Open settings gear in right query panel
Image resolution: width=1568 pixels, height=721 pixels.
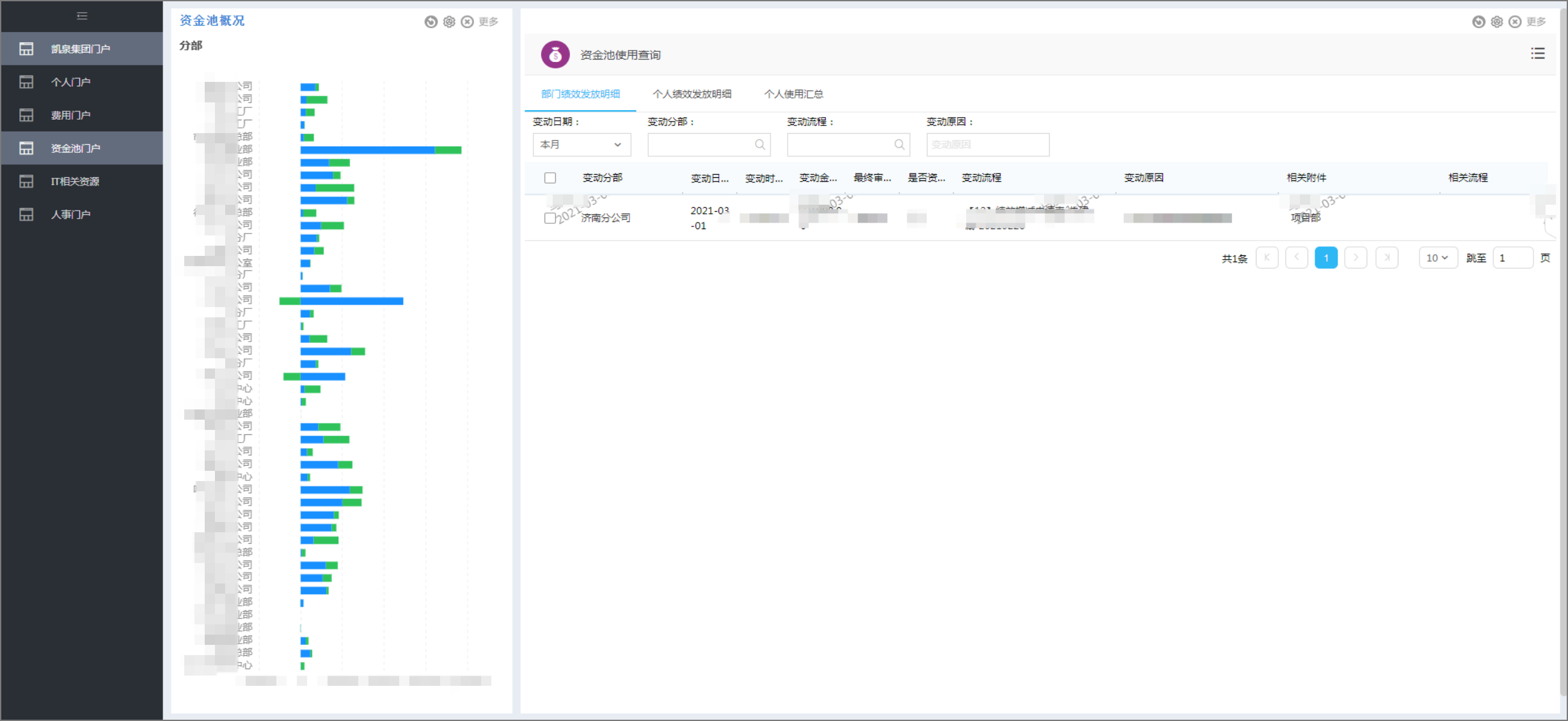coord(1497,22)
